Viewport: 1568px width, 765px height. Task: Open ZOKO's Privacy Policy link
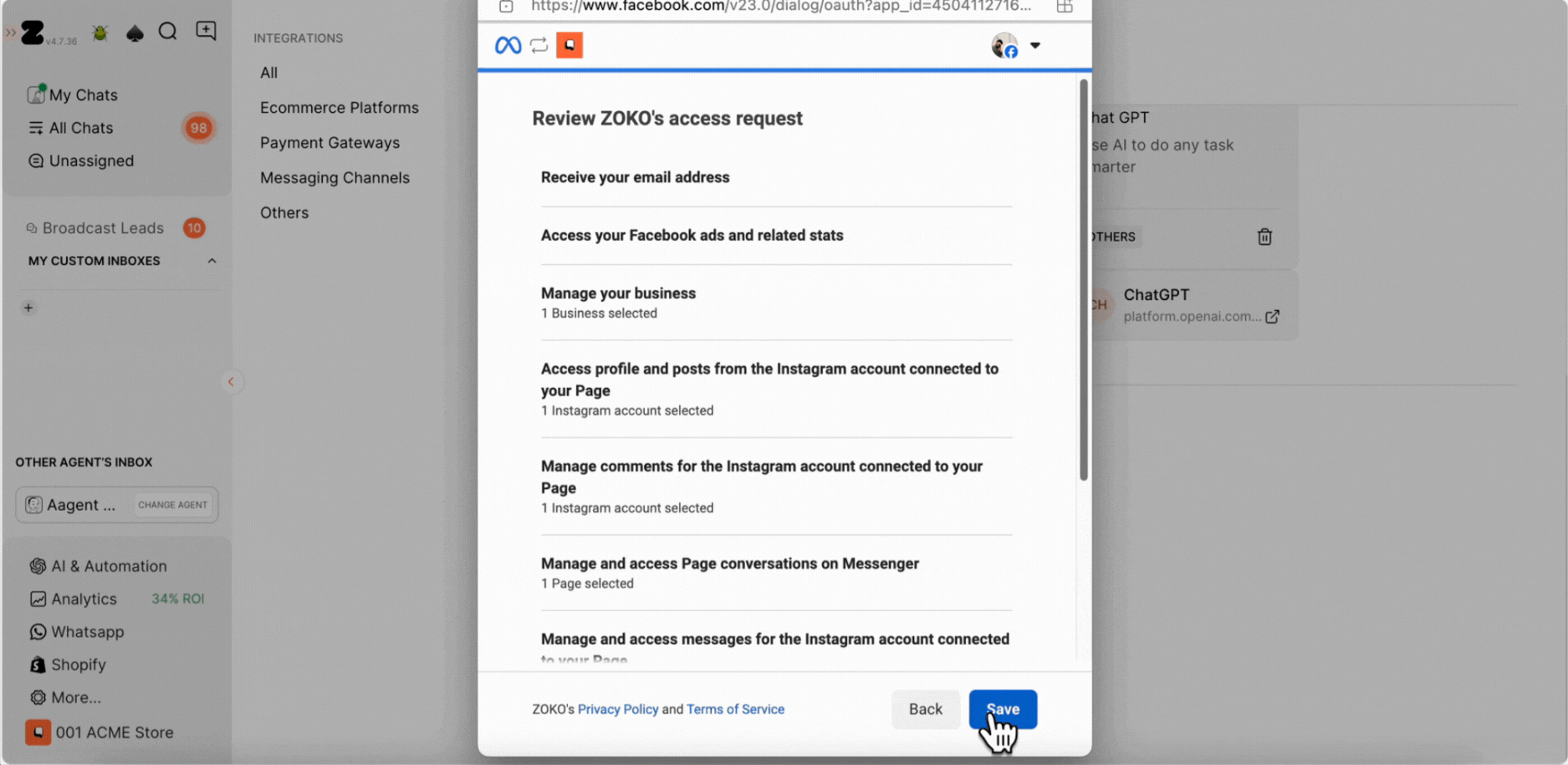pyautogui.click(x=618, y=709)
